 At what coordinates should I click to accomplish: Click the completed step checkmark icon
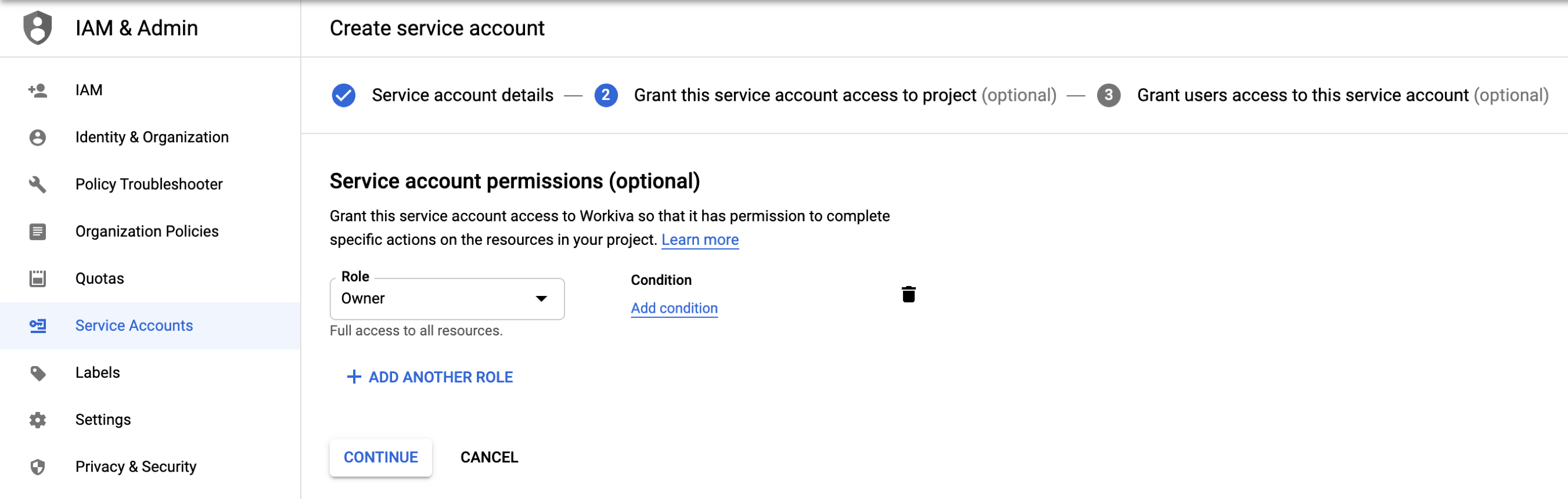[343, 95]
